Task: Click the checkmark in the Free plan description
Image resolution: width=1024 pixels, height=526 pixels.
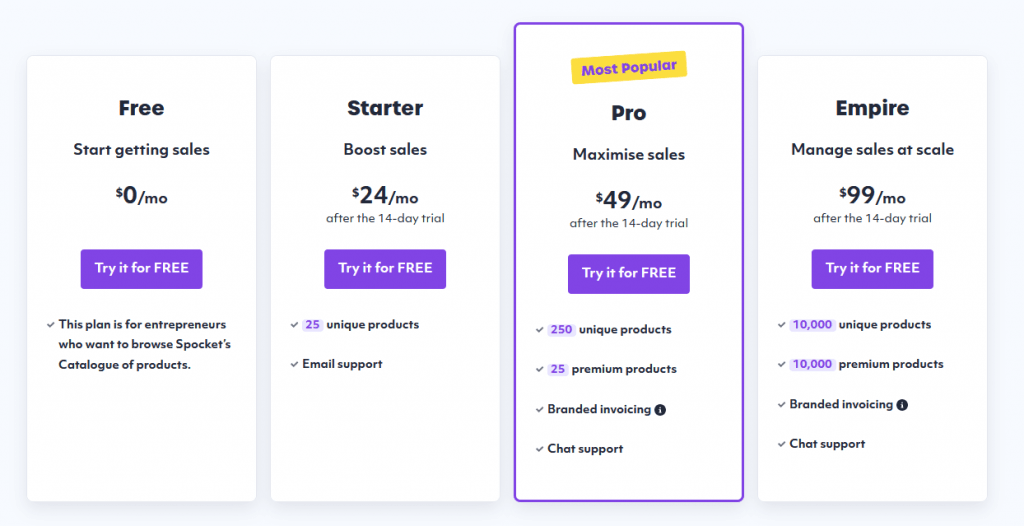Action: click(50, 325)
